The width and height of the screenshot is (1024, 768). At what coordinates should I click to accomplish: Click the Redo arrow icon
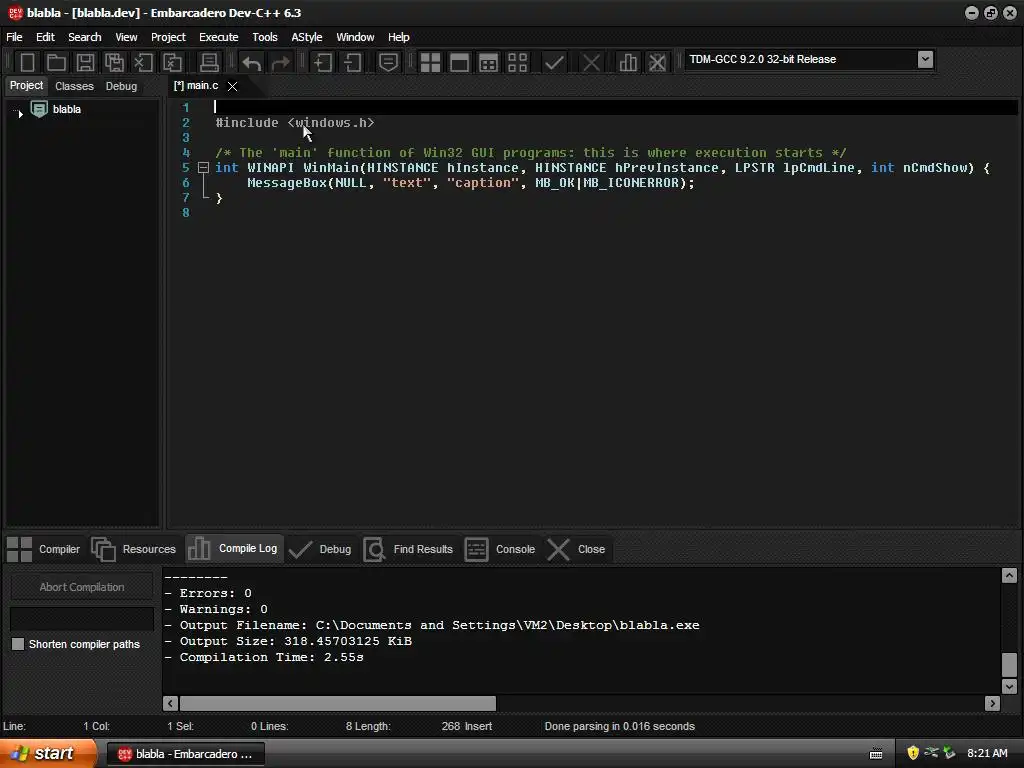[x=281, y=63]
